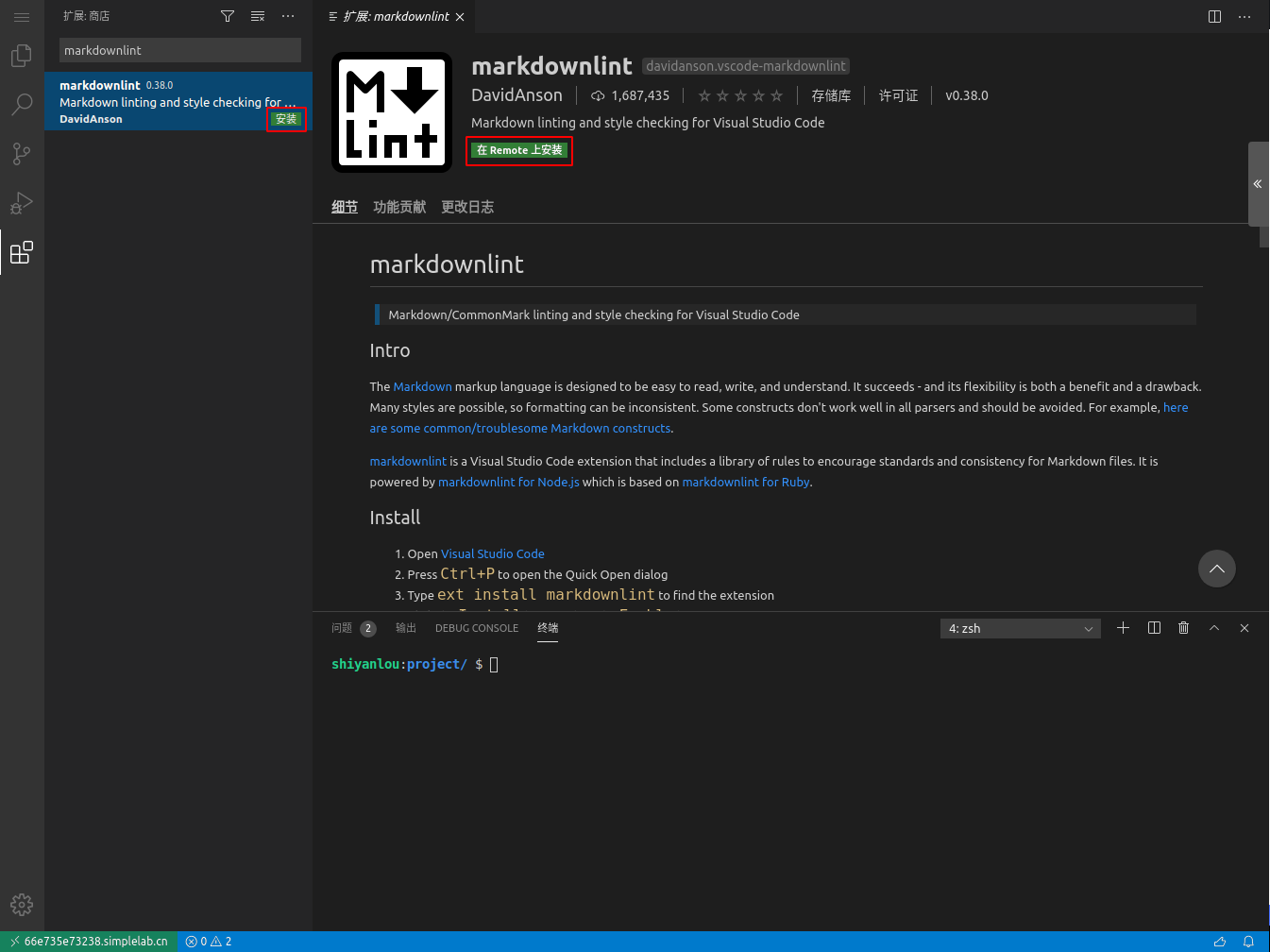Click the Markdown hyperlink in Intro
Image resolution: width=1270 pixels, height=952 pixels.
[422, 386]
